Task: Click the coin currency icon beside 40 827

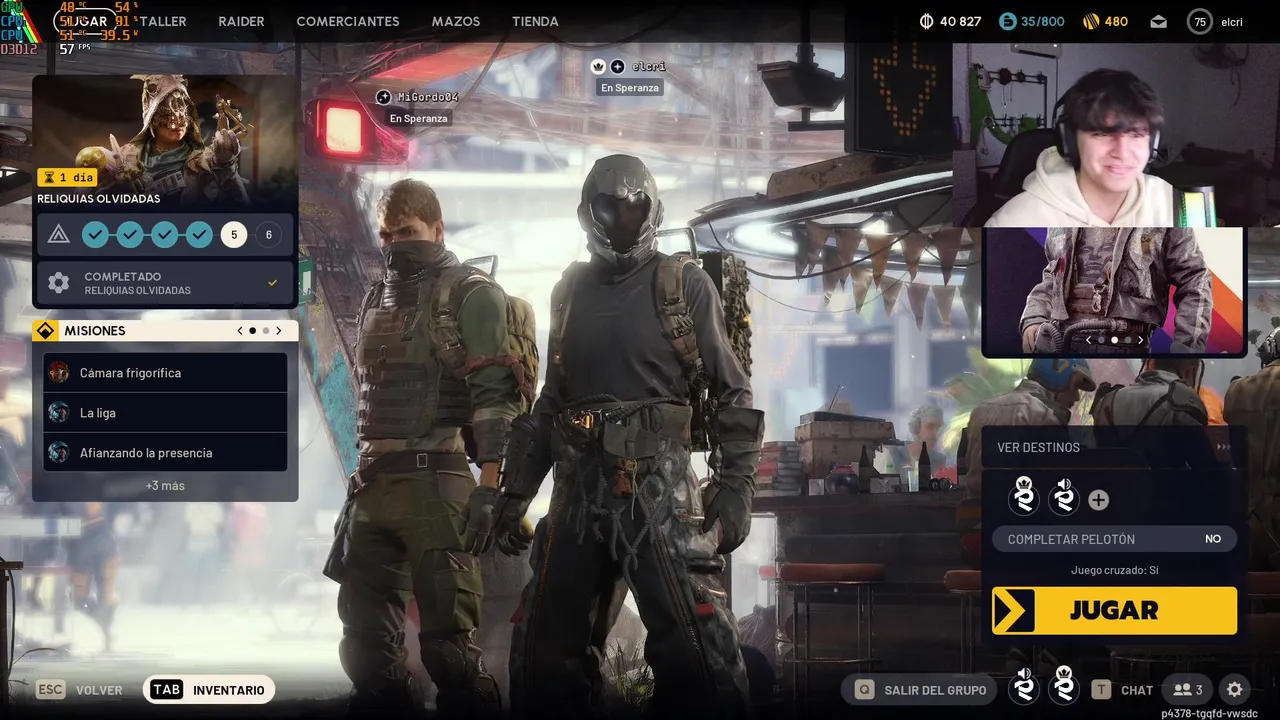Action: point(926,21)
